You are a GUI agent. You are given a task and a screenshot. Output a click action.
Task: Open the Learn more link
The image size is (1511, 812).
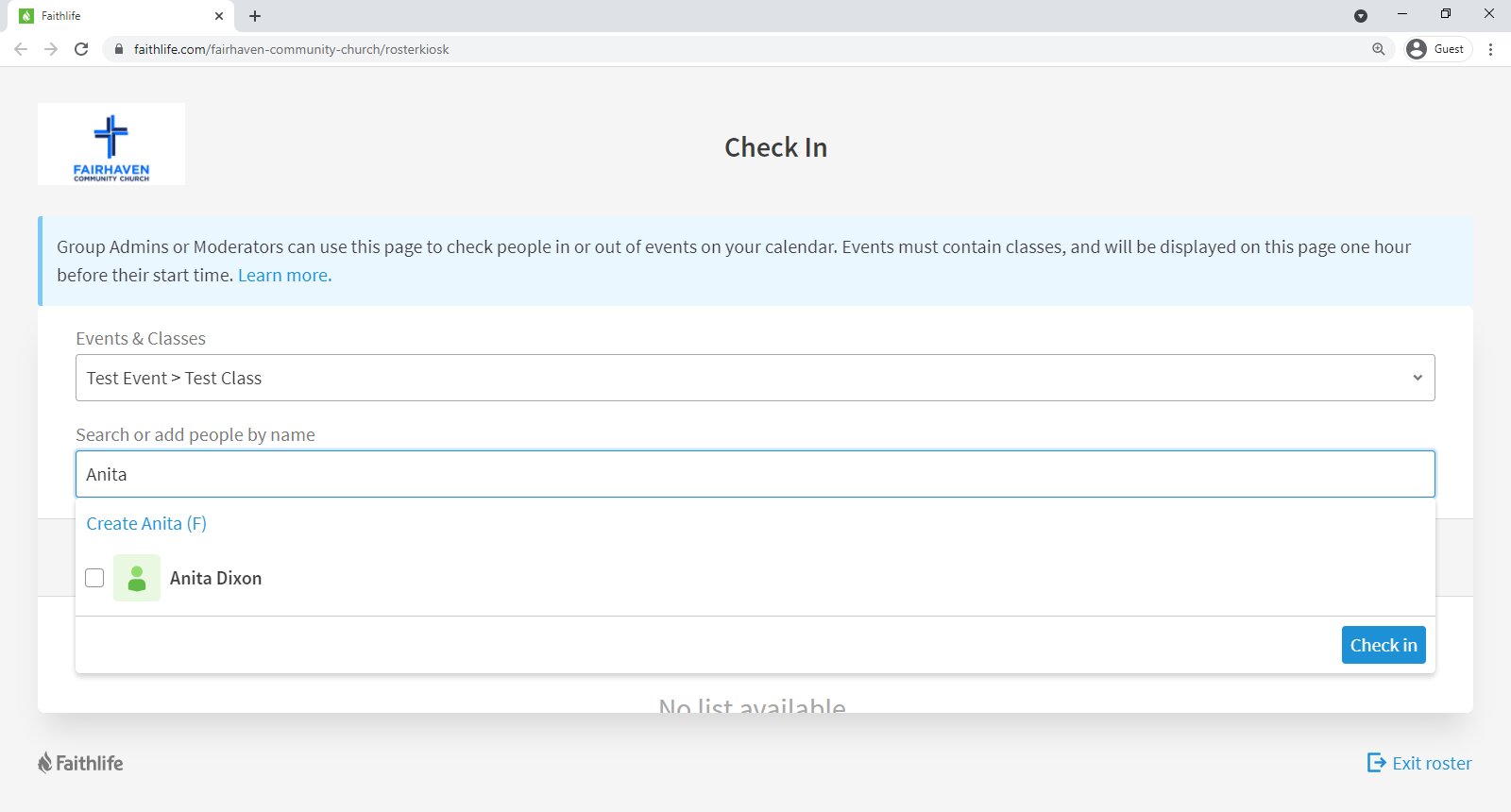click(284, 276)
